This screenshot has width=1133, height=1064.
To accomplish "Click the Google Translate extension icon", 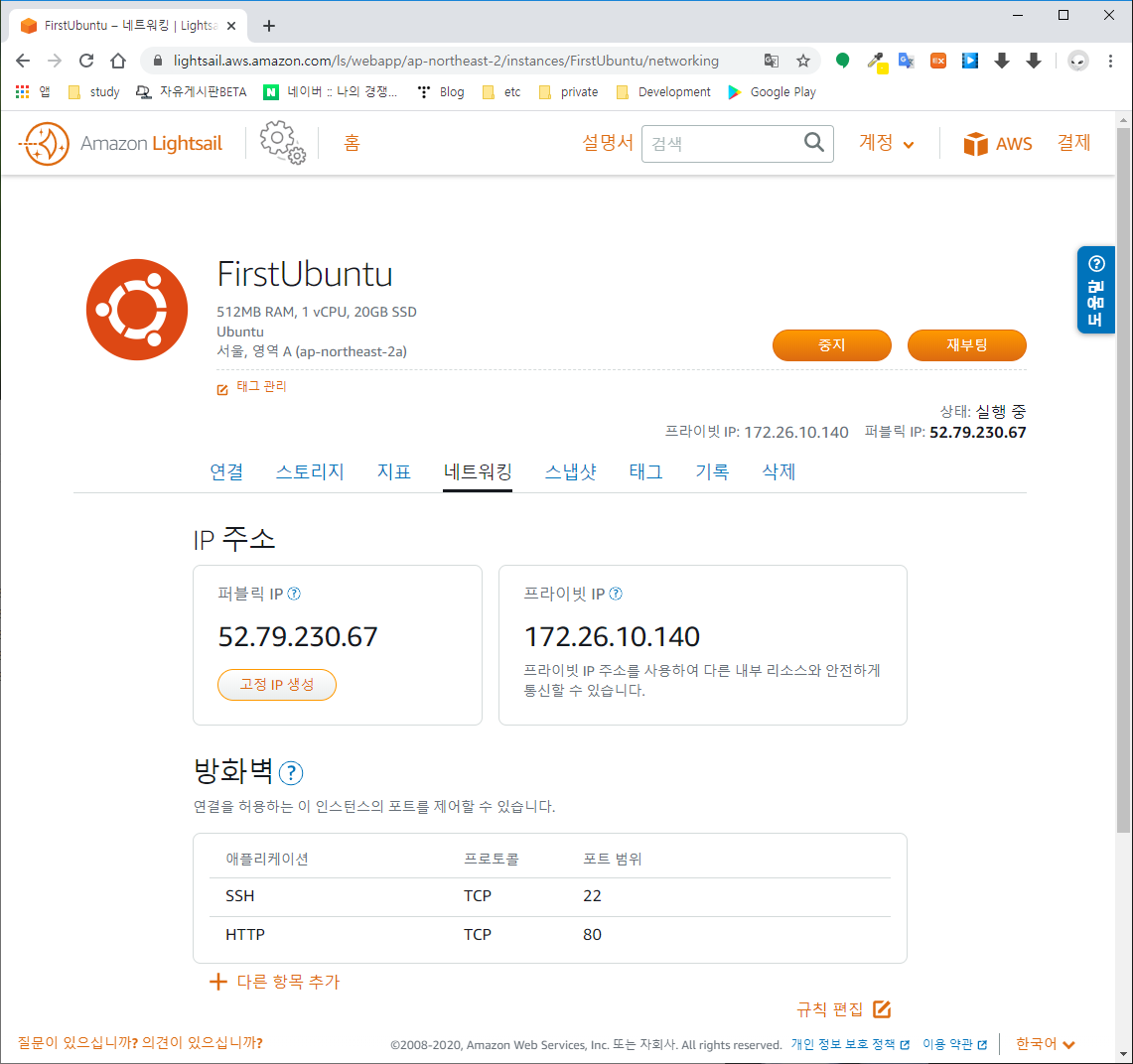I will 907,61.
